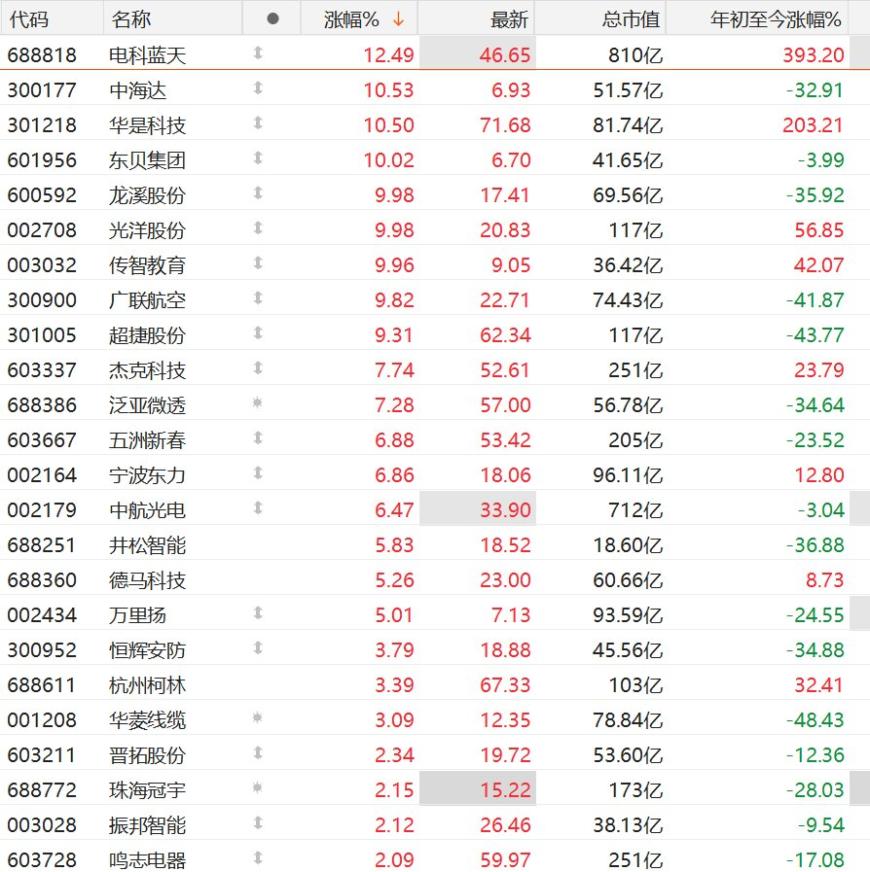Select stock name 泛亚微透
The height and width of the screenshot is (872, 870).
click(x=147, y=405)
